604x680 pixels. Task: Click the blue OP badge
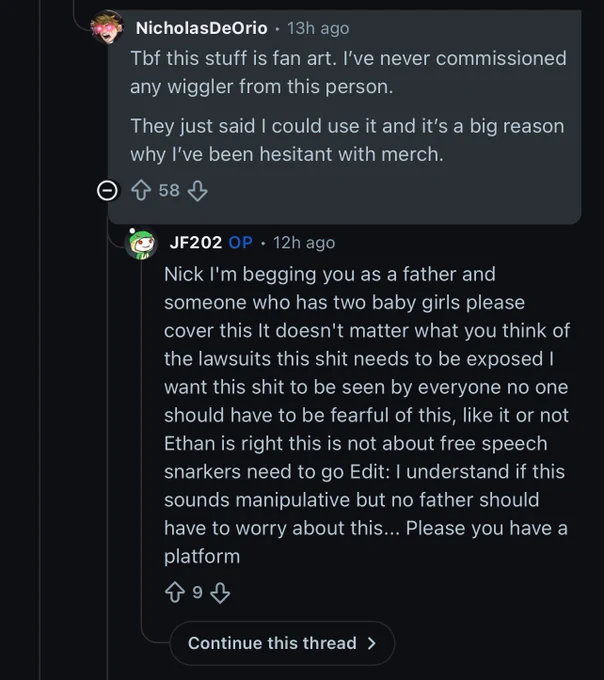click(x=240, y=242)
